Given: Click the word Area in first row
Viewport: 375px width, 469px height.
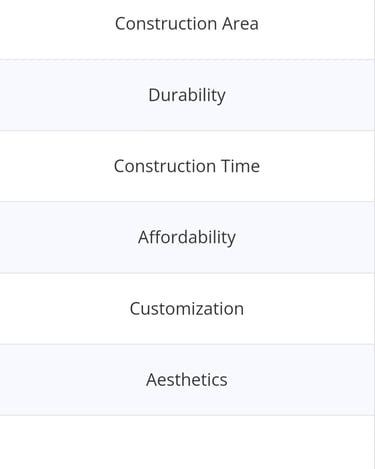Looking at the screenshot, I should point(240,24).
